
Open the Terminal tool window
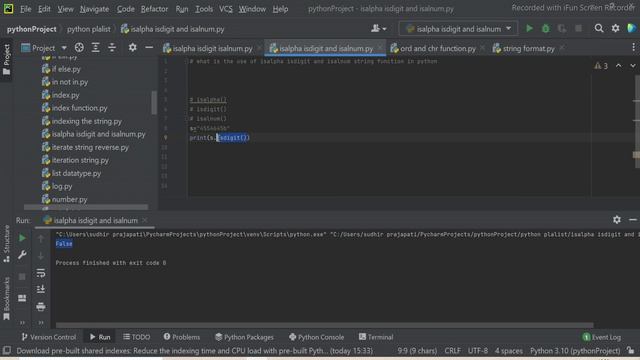376,337
